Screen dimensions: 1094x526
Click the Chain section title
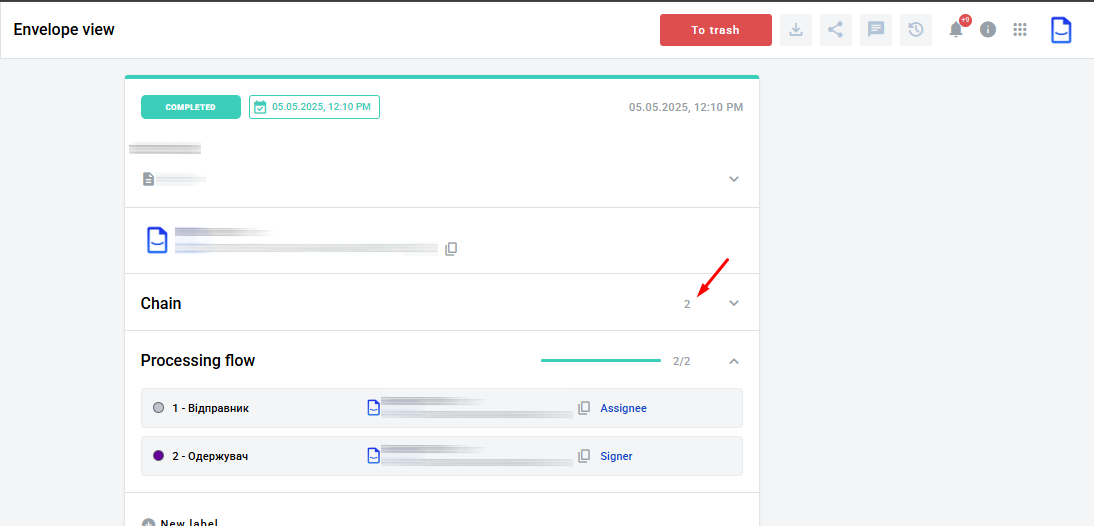point(161,303)
